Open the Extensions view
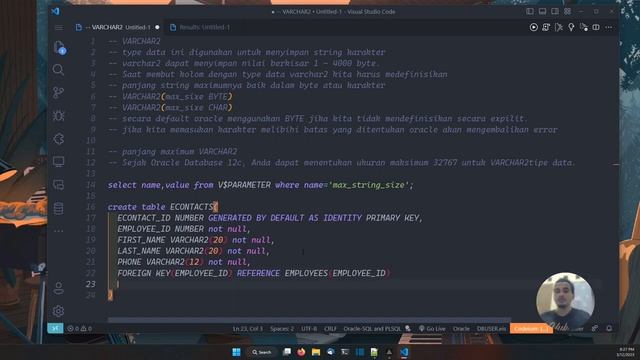 point(58,139)
